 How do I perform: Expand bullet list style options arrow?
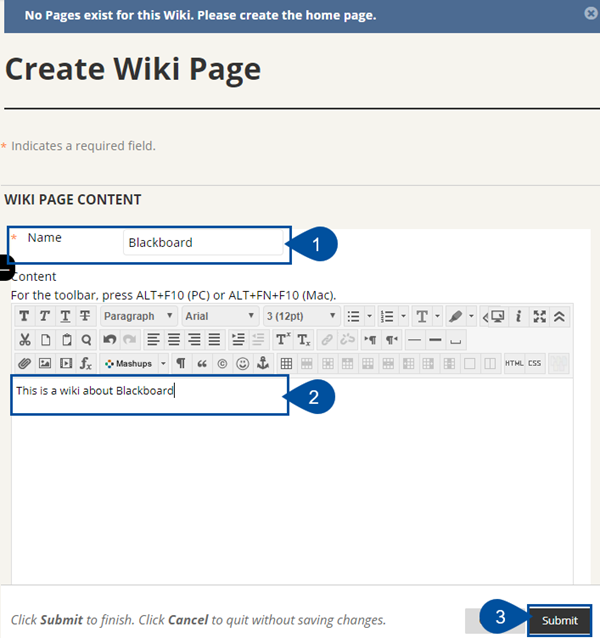[x=369, y=316]
